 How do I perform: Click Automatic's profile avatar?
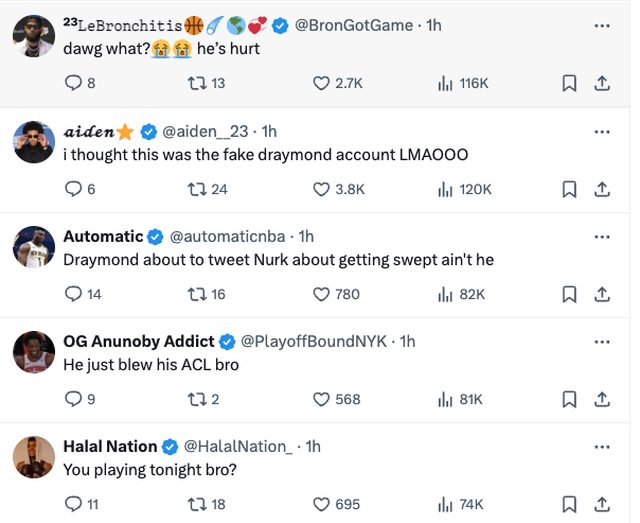(34, 248)
